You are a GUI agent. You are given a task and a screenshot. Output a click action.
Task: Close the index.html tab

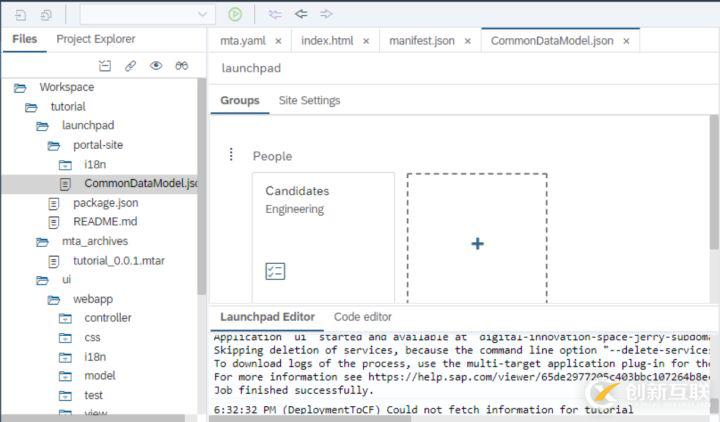366,41
